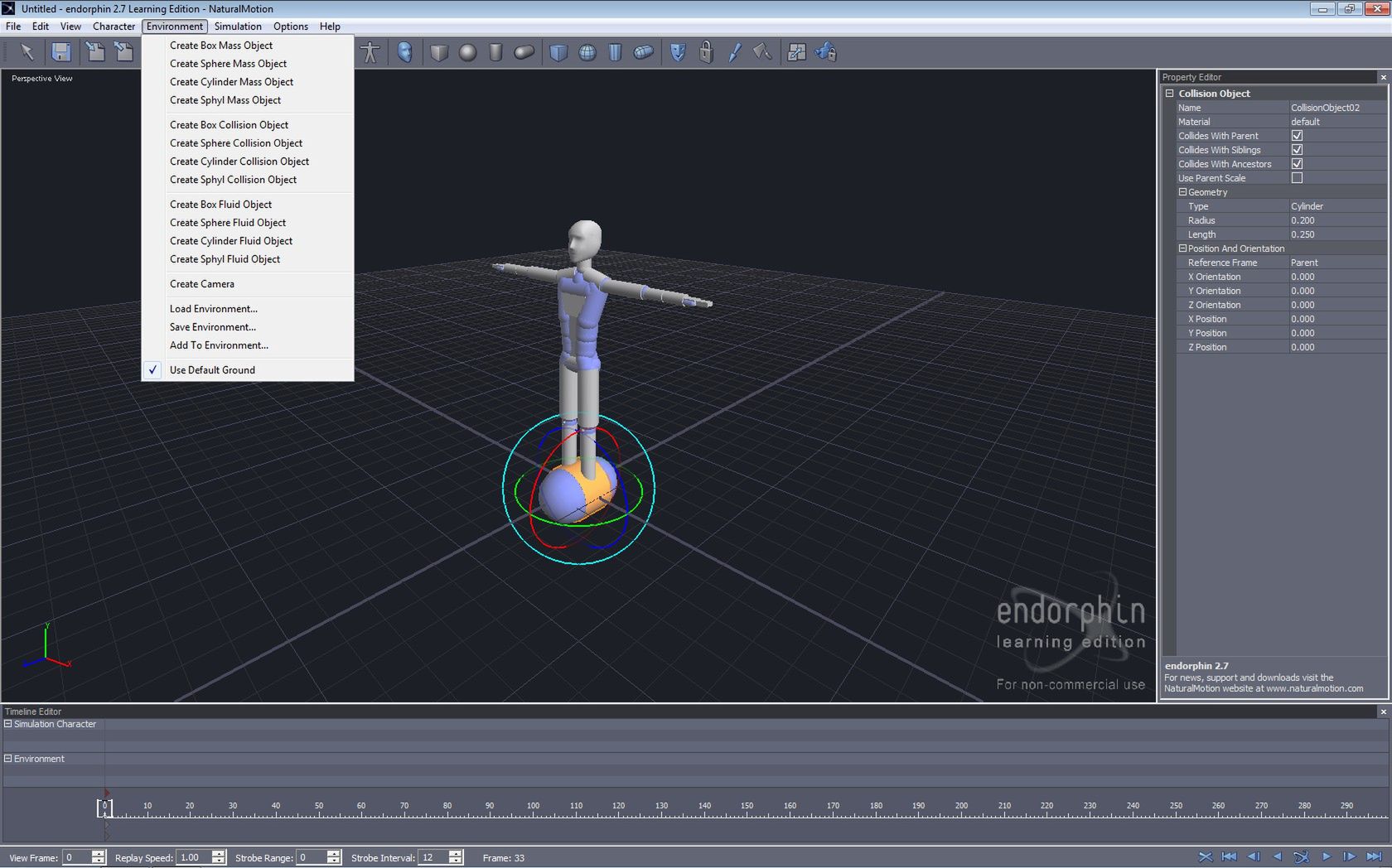Collapse Environment timeline track

[x=8, y=758]
